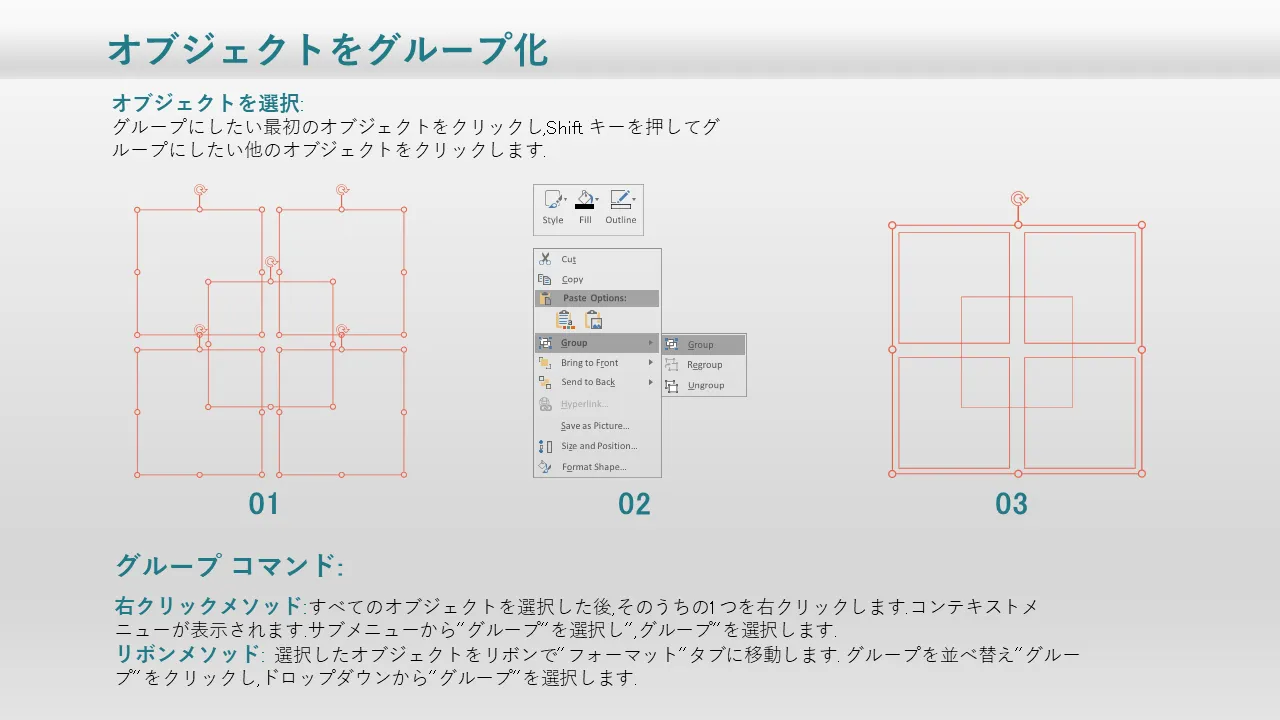The height and width of the screenshot is (720, 1280).
Task: Click the Ungroup icon in submenu
Action: coord(672,386)
